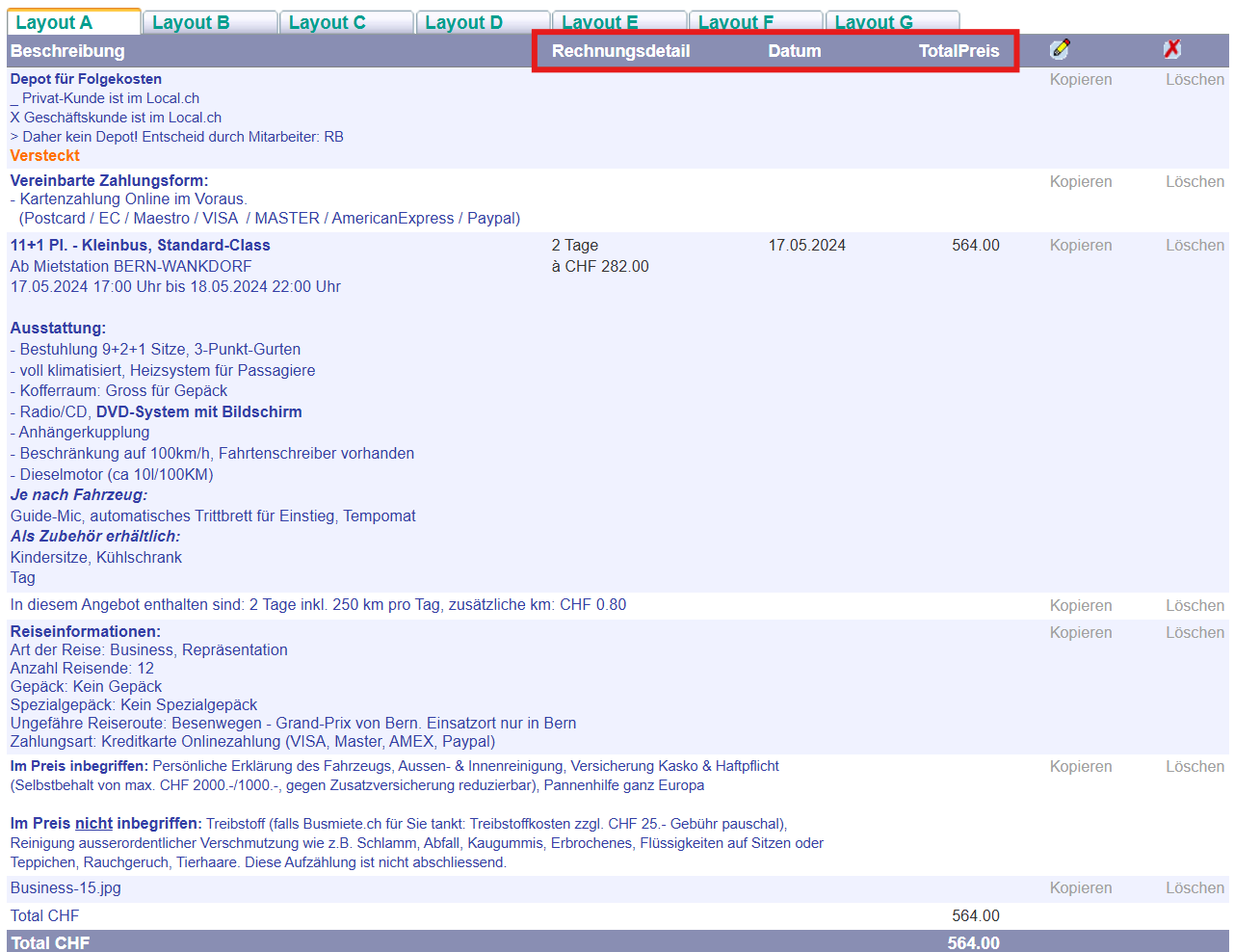The width and height of the screenshot is (1234, 952).
Task: Switch to the Layout A tab
Action: click(74, 22)
